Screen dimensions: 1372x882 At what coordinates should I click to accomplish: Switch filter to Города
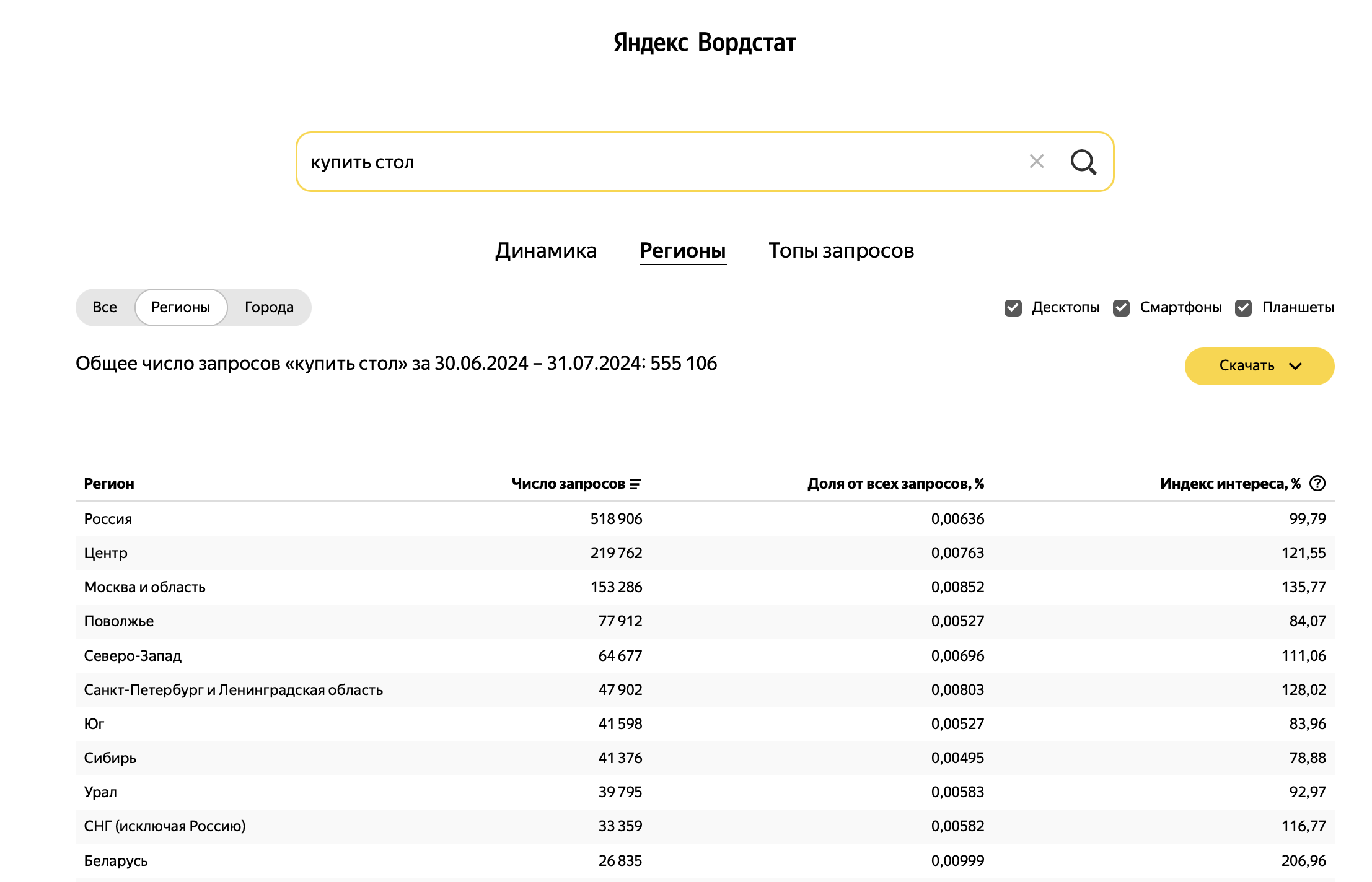click(269, 307)
